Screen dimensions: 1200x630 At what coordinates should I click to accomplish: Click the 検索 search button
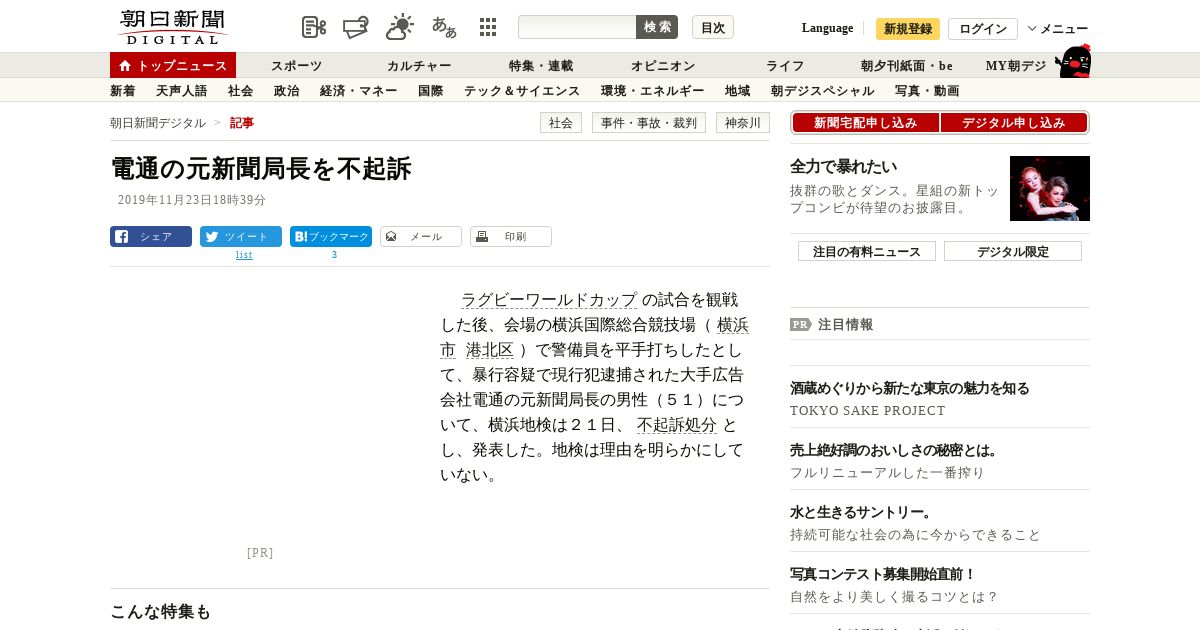pyautogui.click(x=657, y=27)
